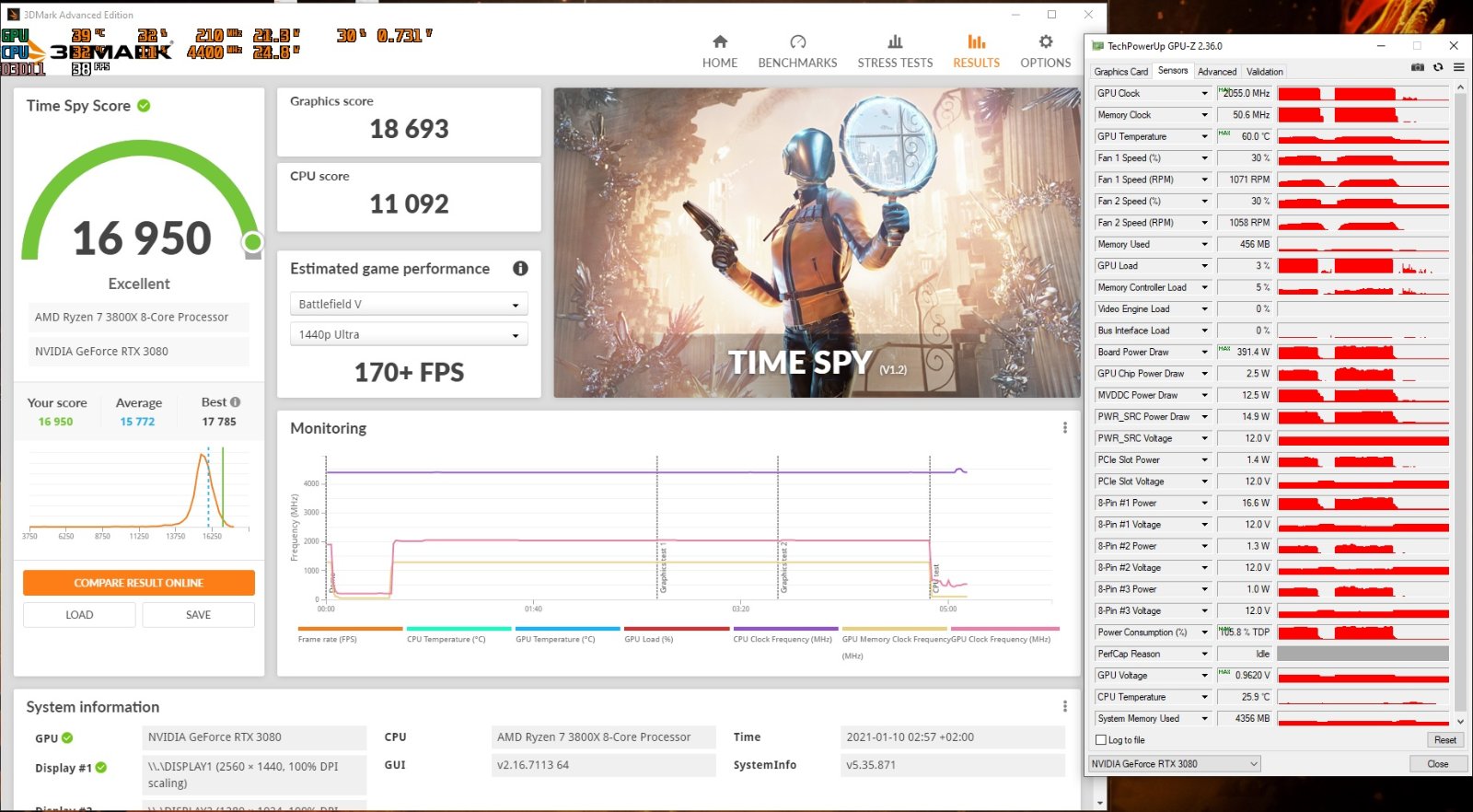Viewport: 1473px width, 812px height.
Task: Click the 391.4 W Board Power value
Action: 1246,352
